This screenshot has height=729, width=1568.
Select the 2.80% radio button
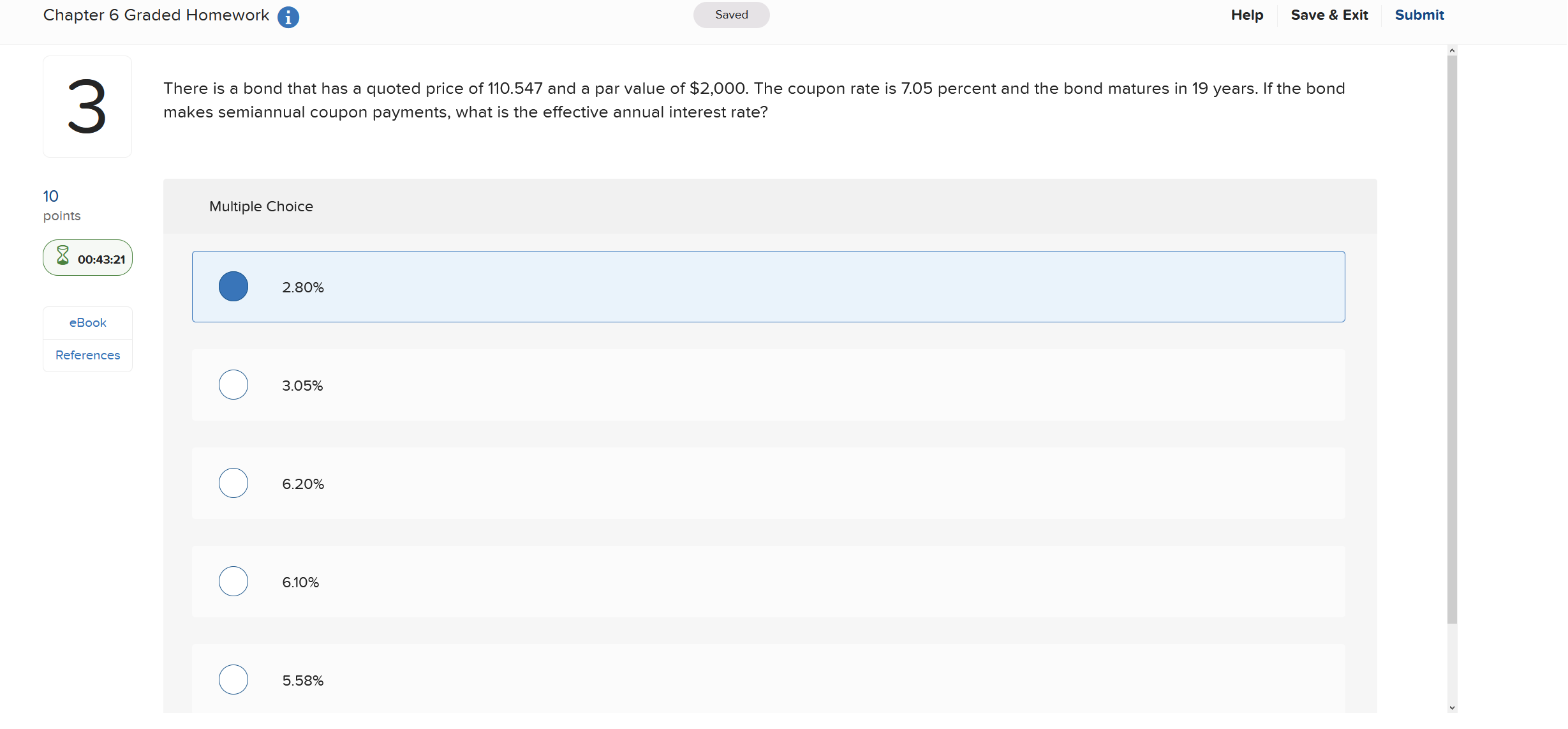[x=233, y=287]
